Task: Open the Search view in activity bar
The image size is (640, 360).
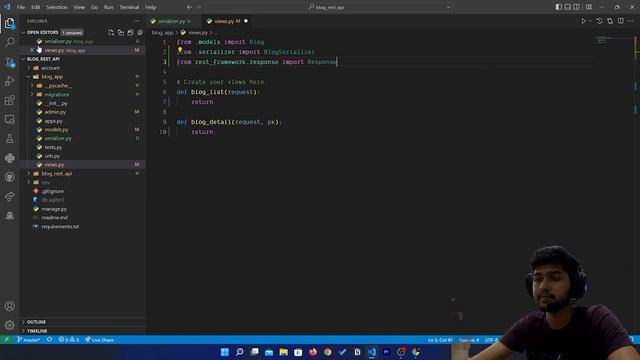Action: (x=10, y=42)
